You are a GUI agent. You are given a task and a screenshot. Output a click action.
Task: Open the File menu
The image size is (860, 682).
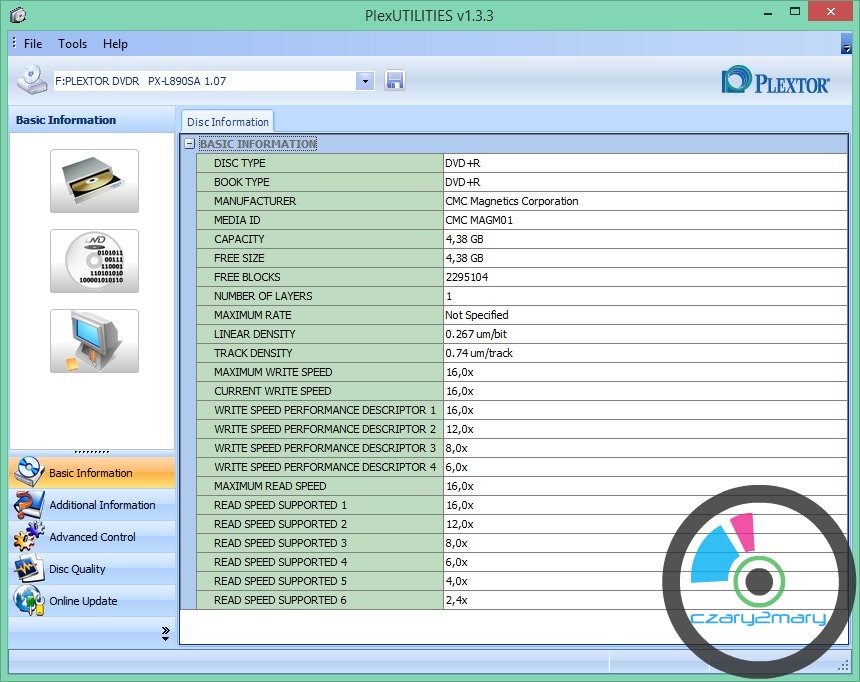click(x=33, y=44)
